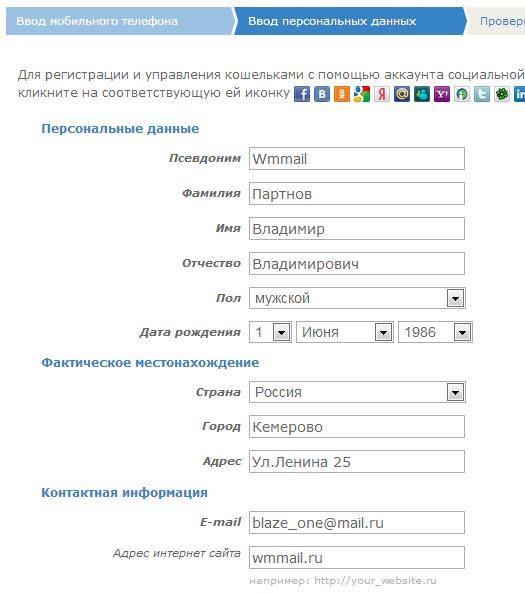
Task: Click the Город field with Кемерово
Action: pyautogui.click(x=357, y=427)
